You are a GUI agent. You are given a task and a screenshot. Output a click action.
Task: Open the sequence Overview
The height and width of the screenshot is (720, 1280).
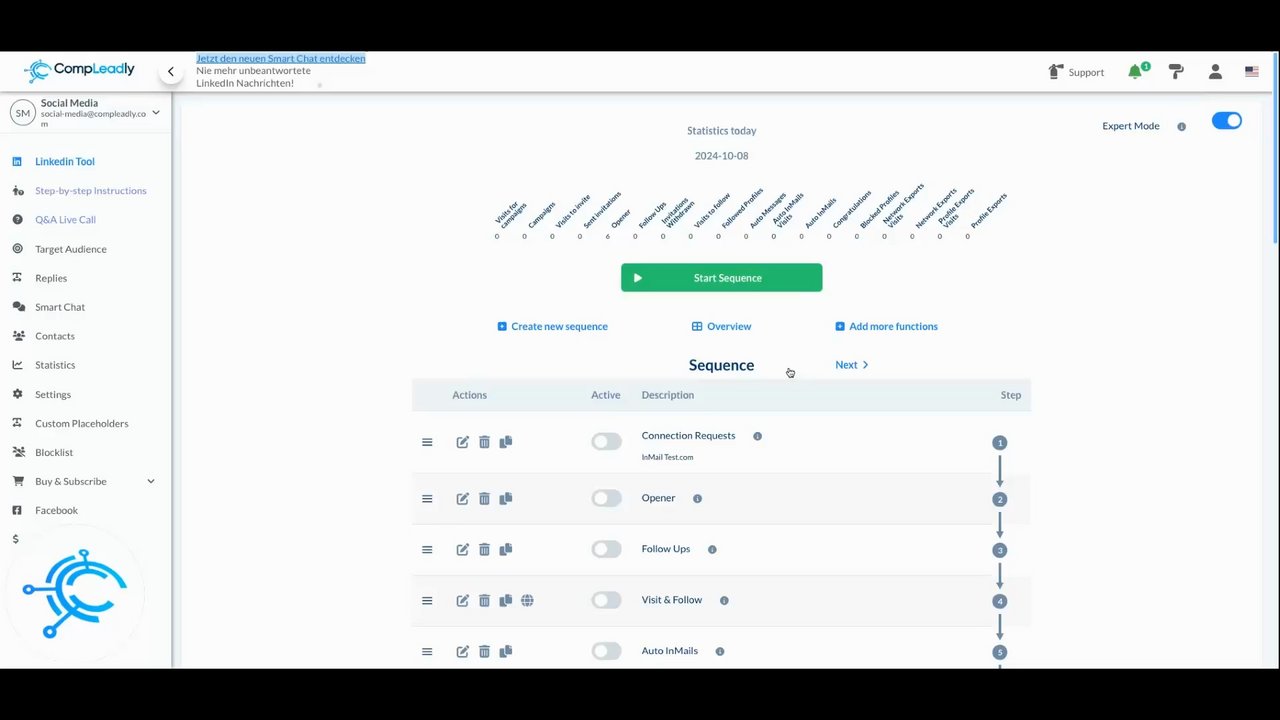721,326
